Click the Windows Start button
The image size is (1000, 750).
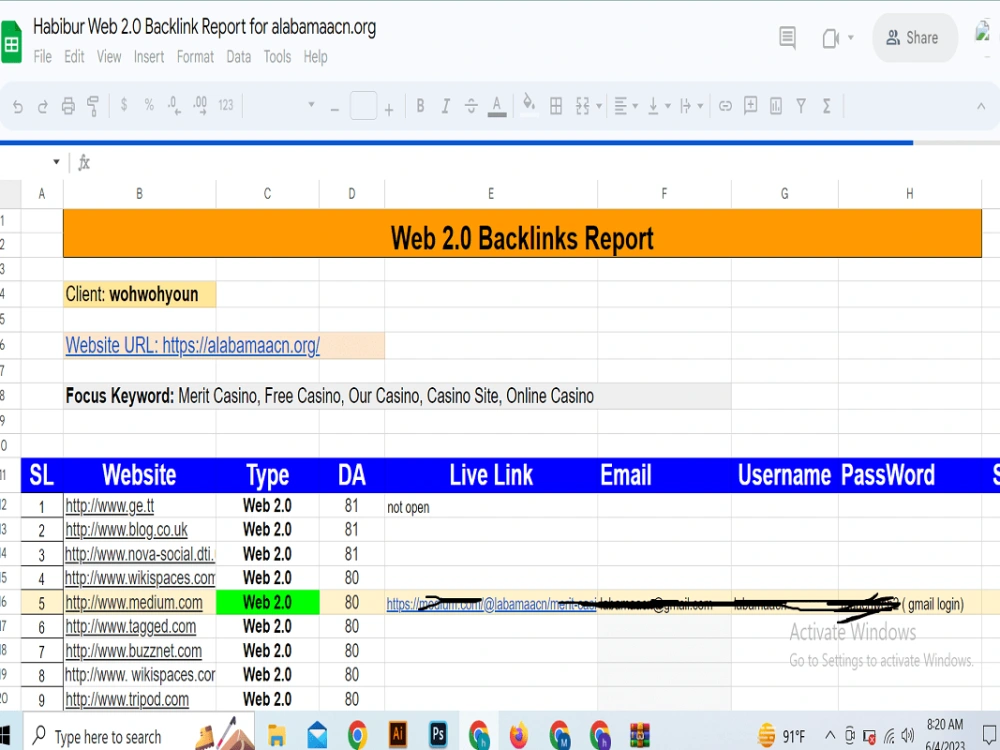6,735
